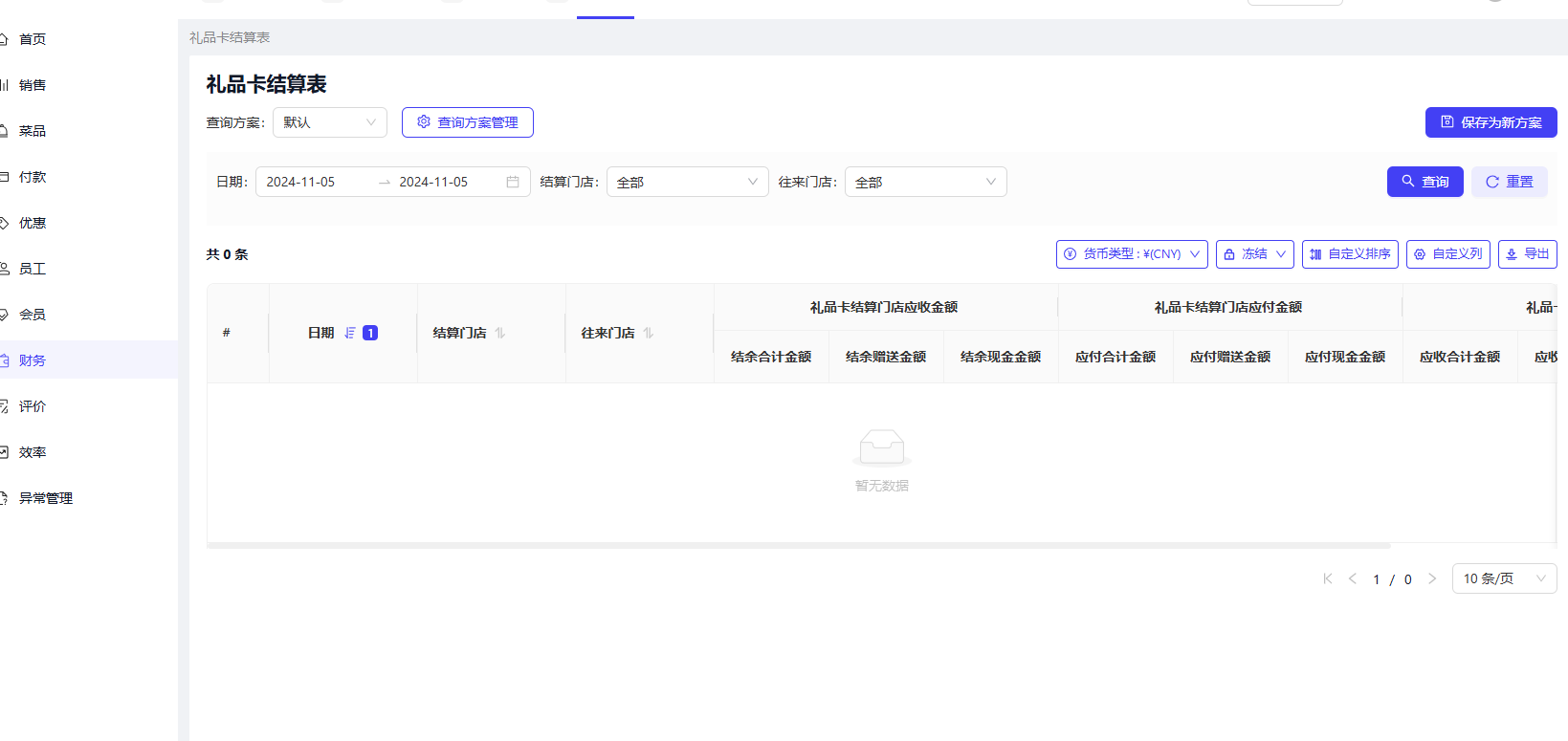The height and width of the screenshot is (741, 1568).
Task: Click 结余赠送金额 column header
Action: click(886, 357)
